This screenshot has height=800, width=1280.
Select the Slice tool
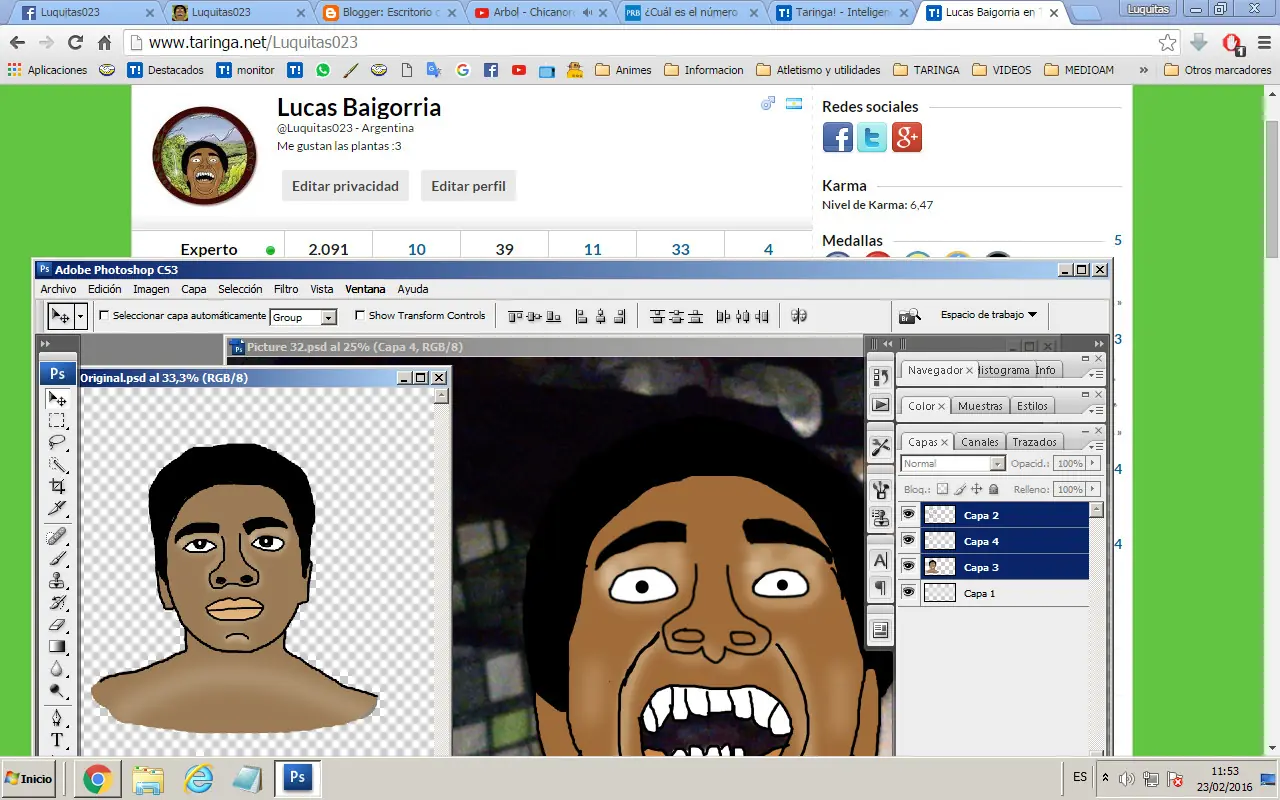pyautogui.click(x=57, y=510)
